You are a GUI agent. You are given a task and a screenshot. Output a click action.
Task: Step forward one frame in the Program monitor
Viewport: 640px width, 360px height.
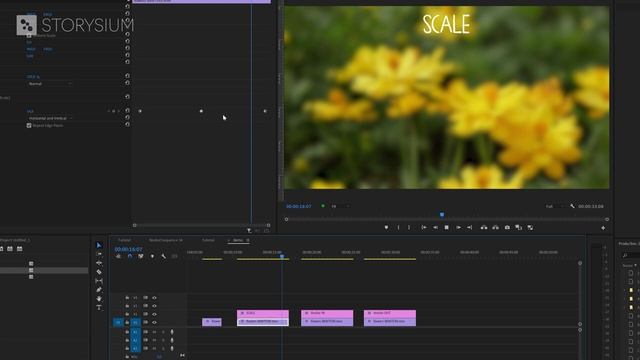pos(458,227)
